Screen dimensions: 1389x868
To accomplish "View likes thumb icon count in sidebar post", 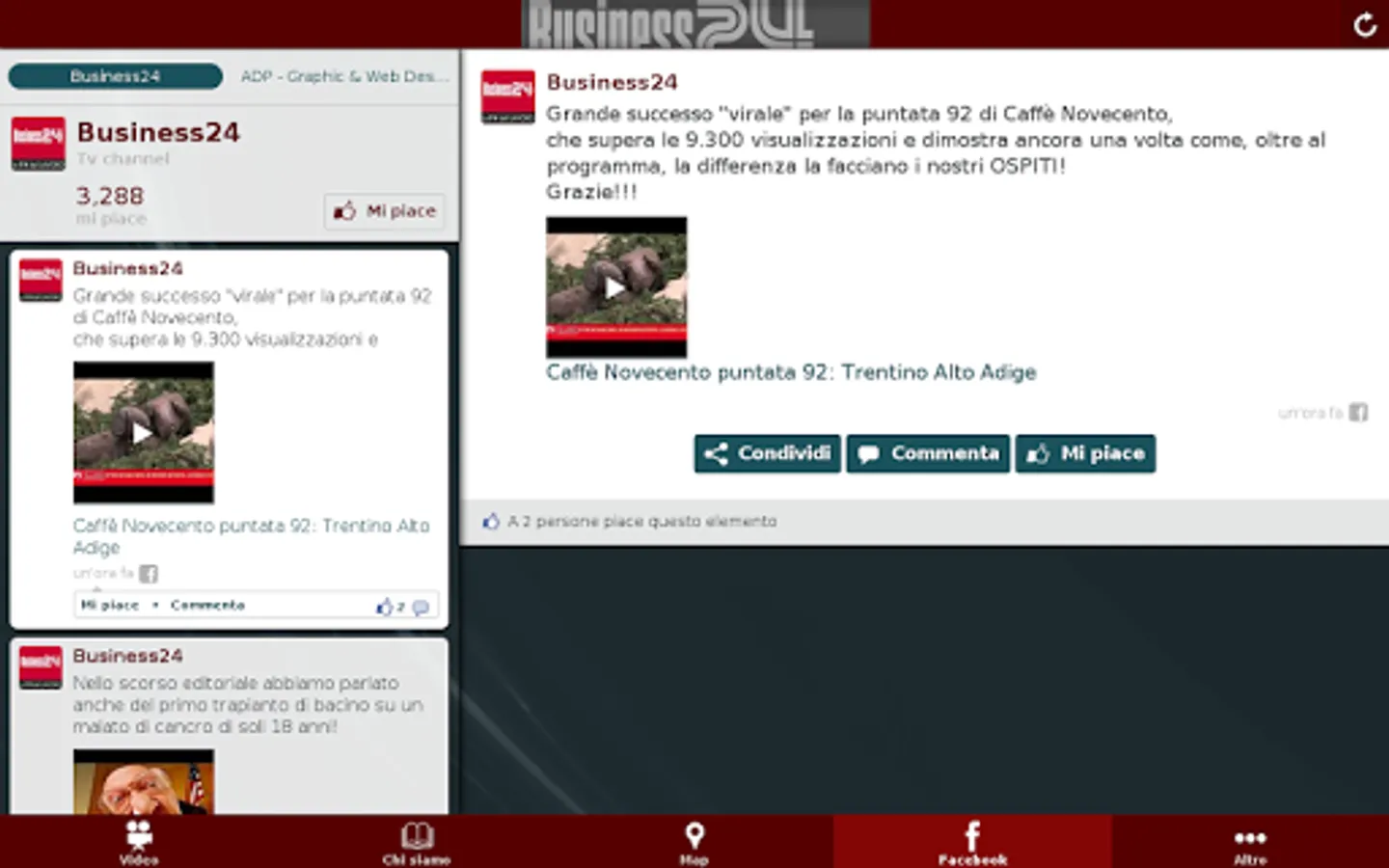I will [x=390, y=607].
